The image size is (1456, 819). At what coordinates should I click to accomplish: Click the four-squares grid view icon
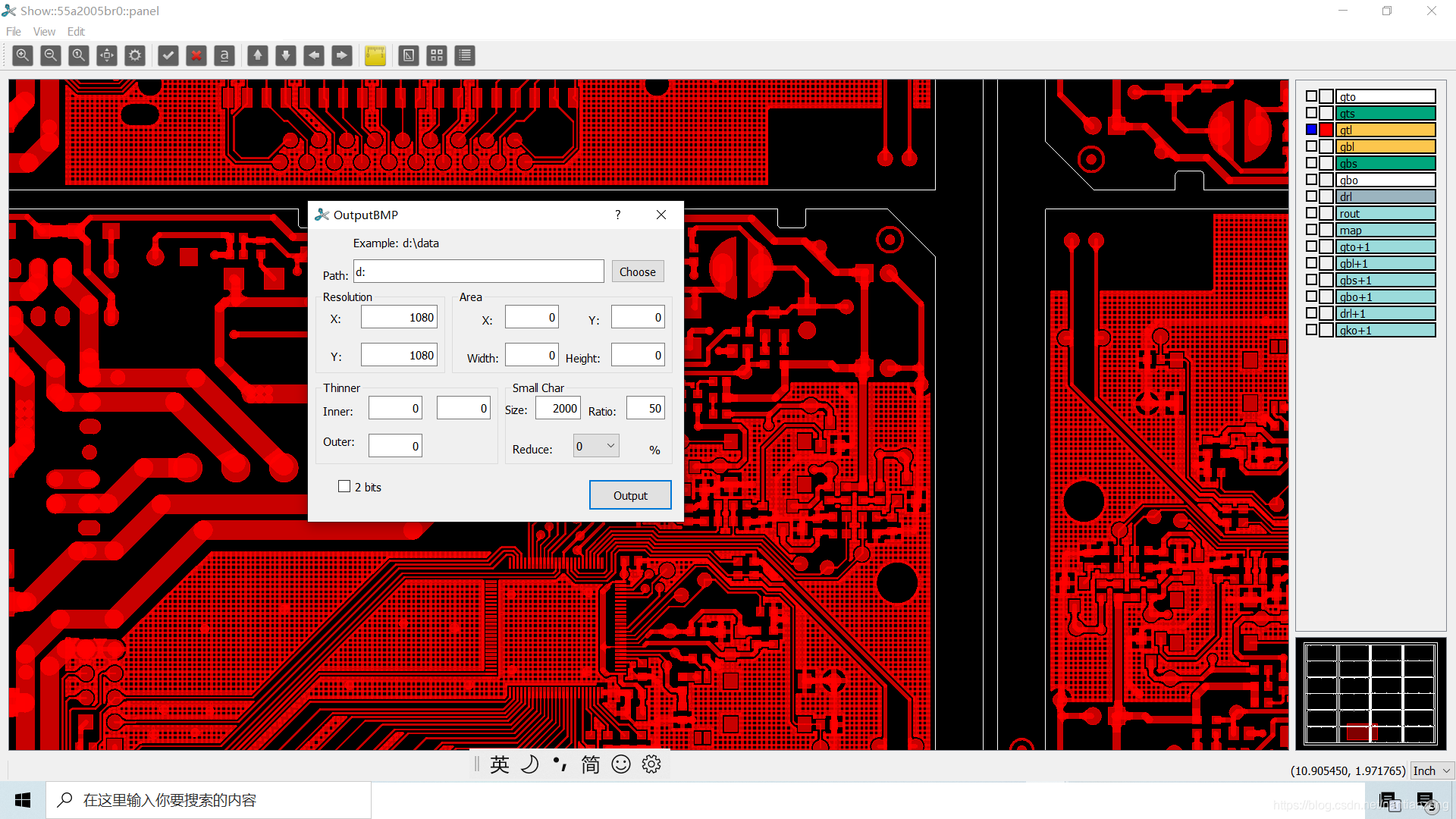437,55
